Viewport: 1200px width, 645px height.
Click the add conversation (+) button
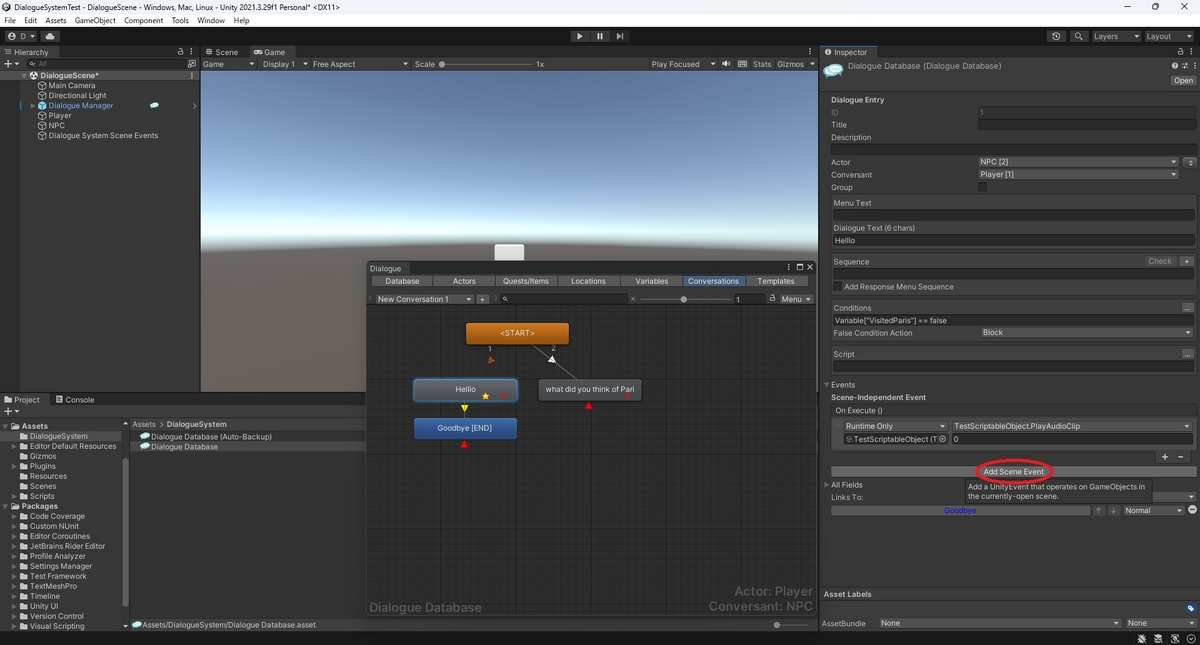click(483, 299)
